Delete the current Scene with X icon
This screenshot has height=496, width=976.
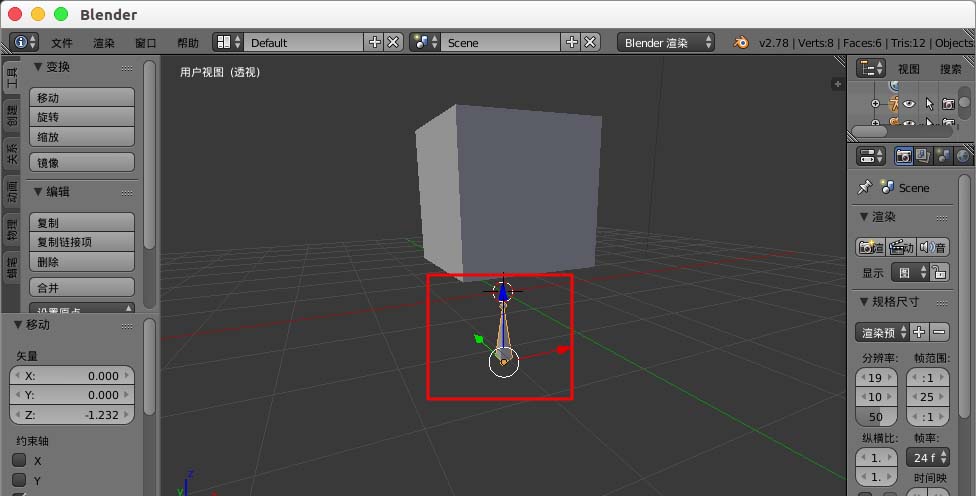point(590,42)
